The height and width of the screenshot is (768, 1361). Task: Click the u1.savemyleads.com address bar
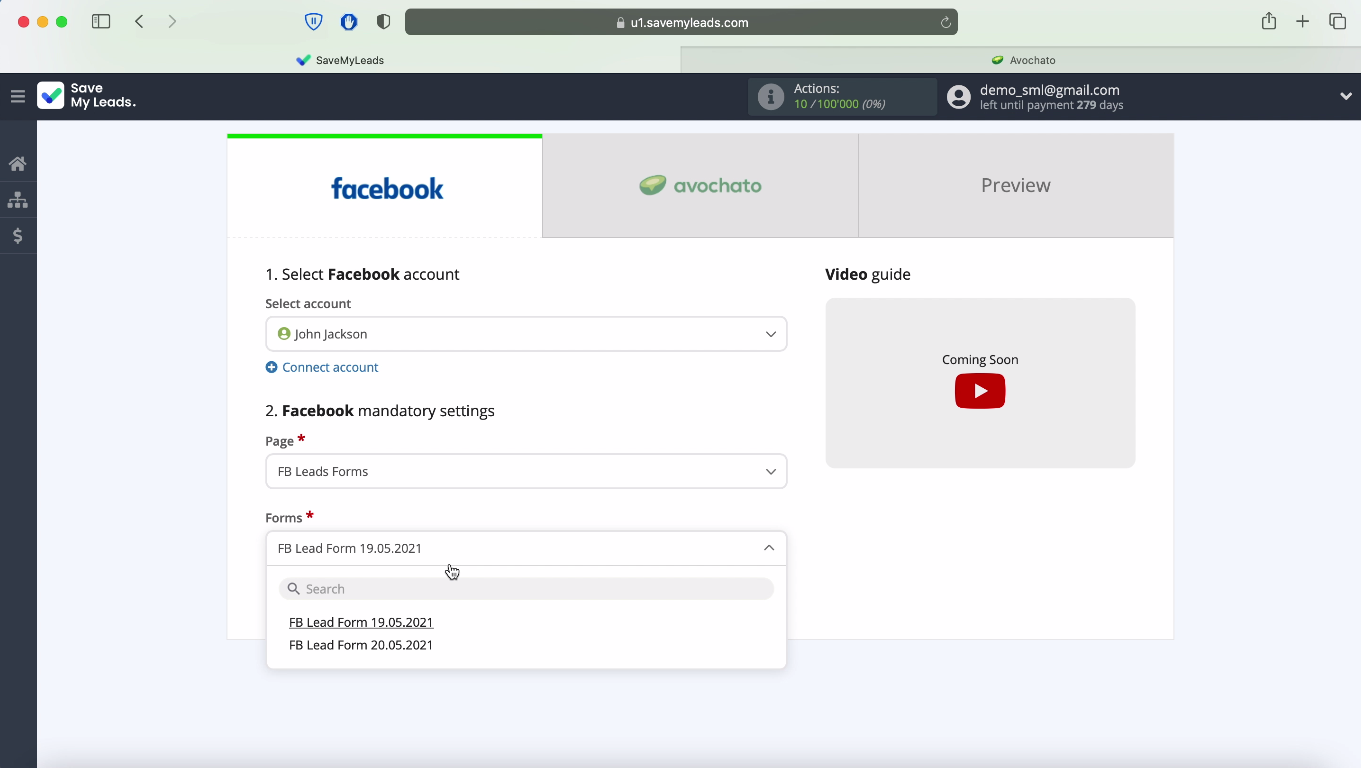click(681, 22)
